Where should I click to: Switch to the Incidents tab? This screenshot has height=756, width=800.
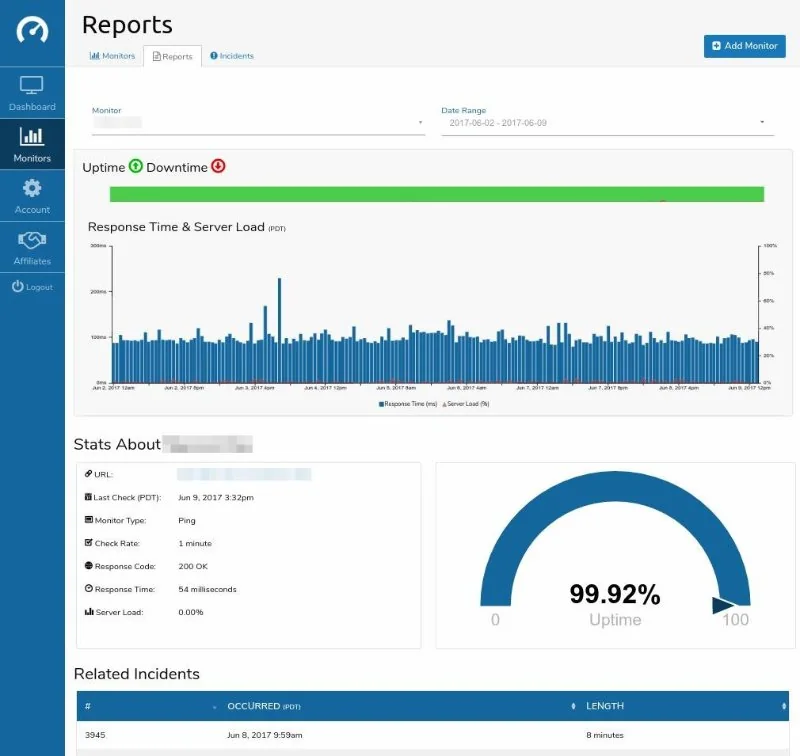click(x=232, y=56)
